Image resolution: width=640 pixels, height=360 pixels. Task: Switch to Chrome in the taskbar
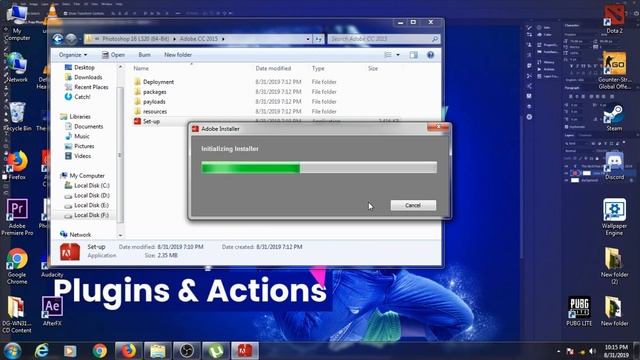click(x=99, y=351)
